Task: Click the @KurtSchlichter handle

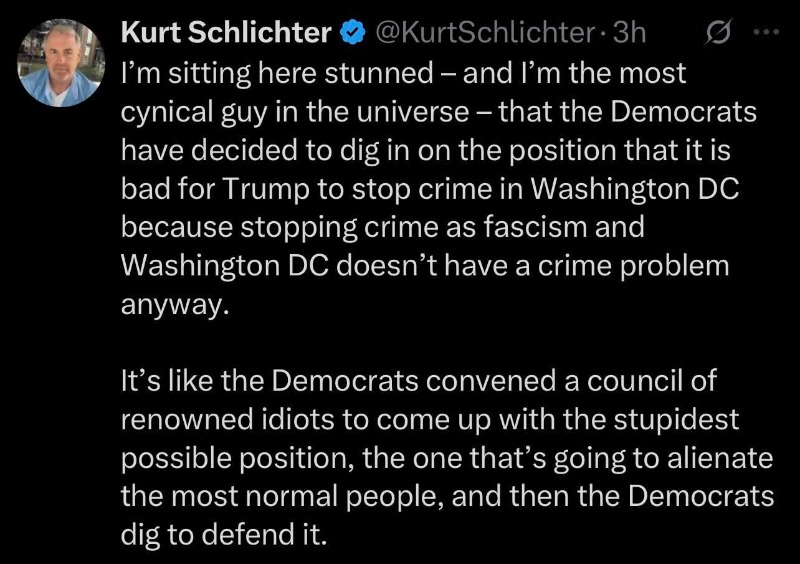Action: tap(484, 33)
